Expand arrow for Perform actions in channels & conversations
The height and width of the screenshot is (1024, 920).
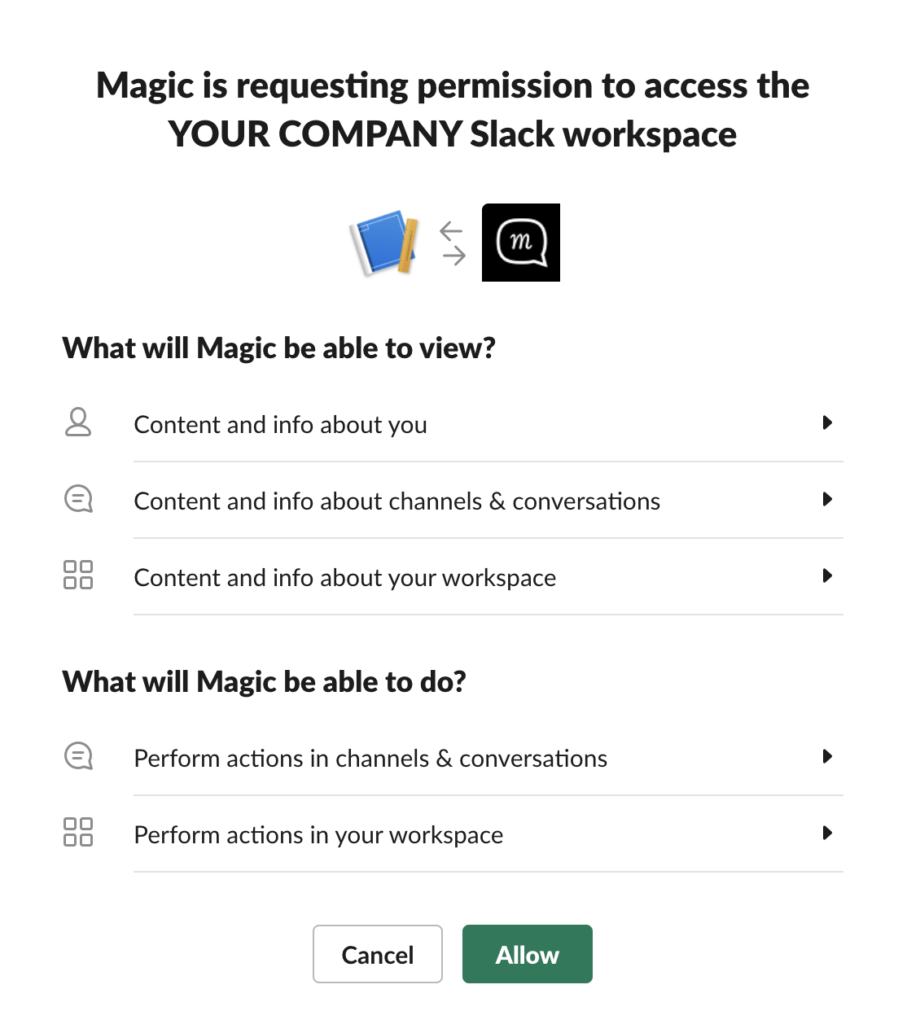point(827,757)
